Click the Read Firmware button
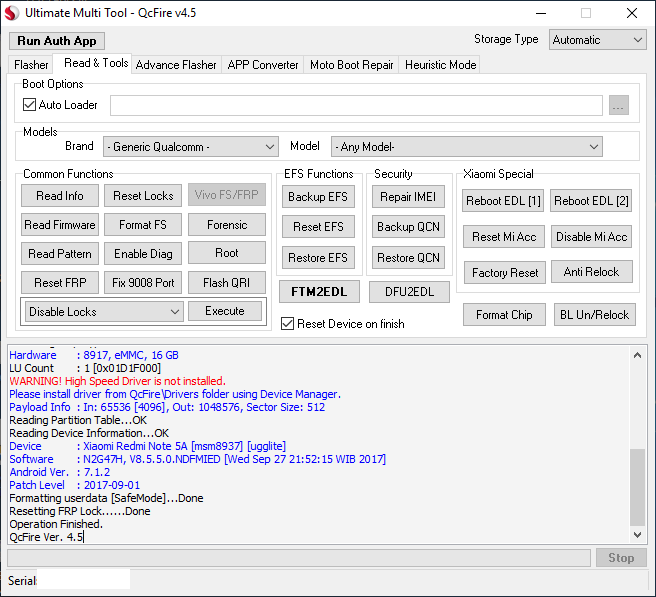The width and height of the screenshot is (656, 597). [x=60, y=225]
